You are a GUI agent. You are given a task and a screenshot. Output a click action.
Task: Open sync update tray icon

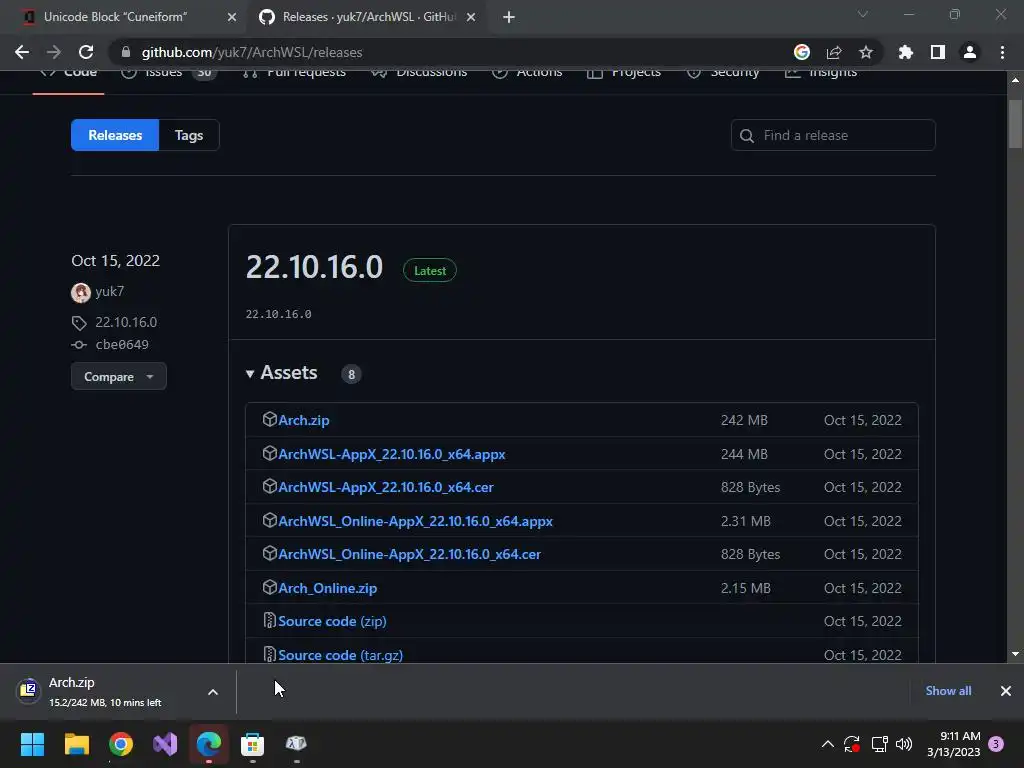pyautogui.click(x=852, y=744)
